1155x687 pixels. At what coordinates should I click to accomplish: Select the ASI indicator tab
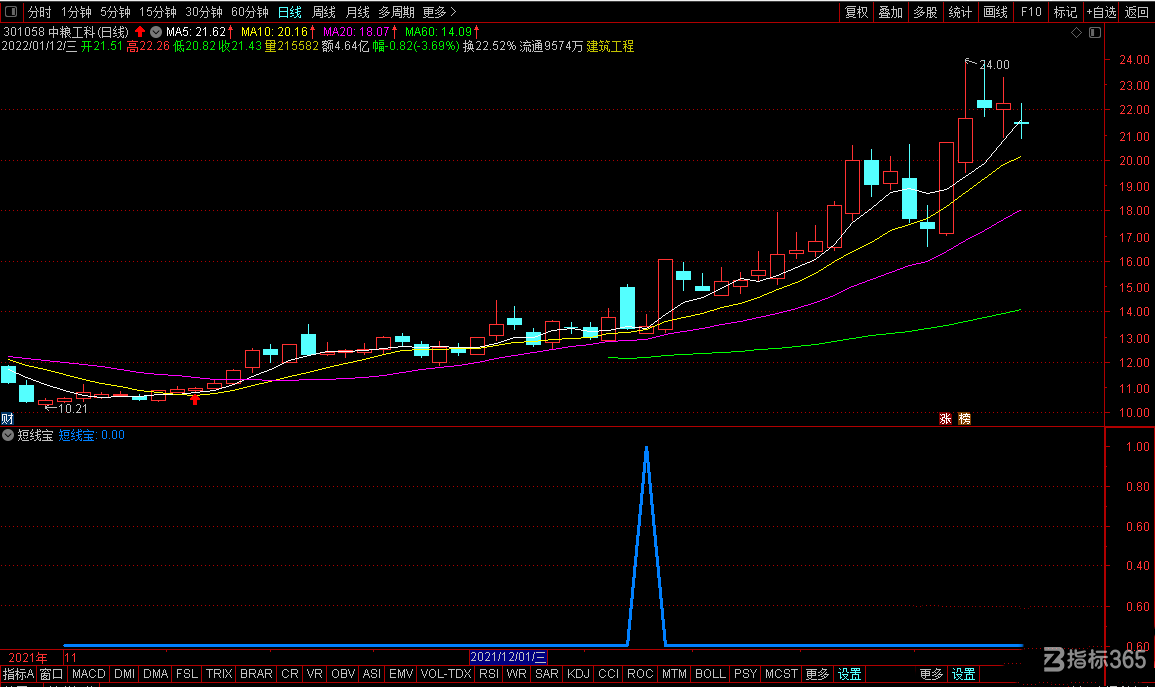(372, 674)
